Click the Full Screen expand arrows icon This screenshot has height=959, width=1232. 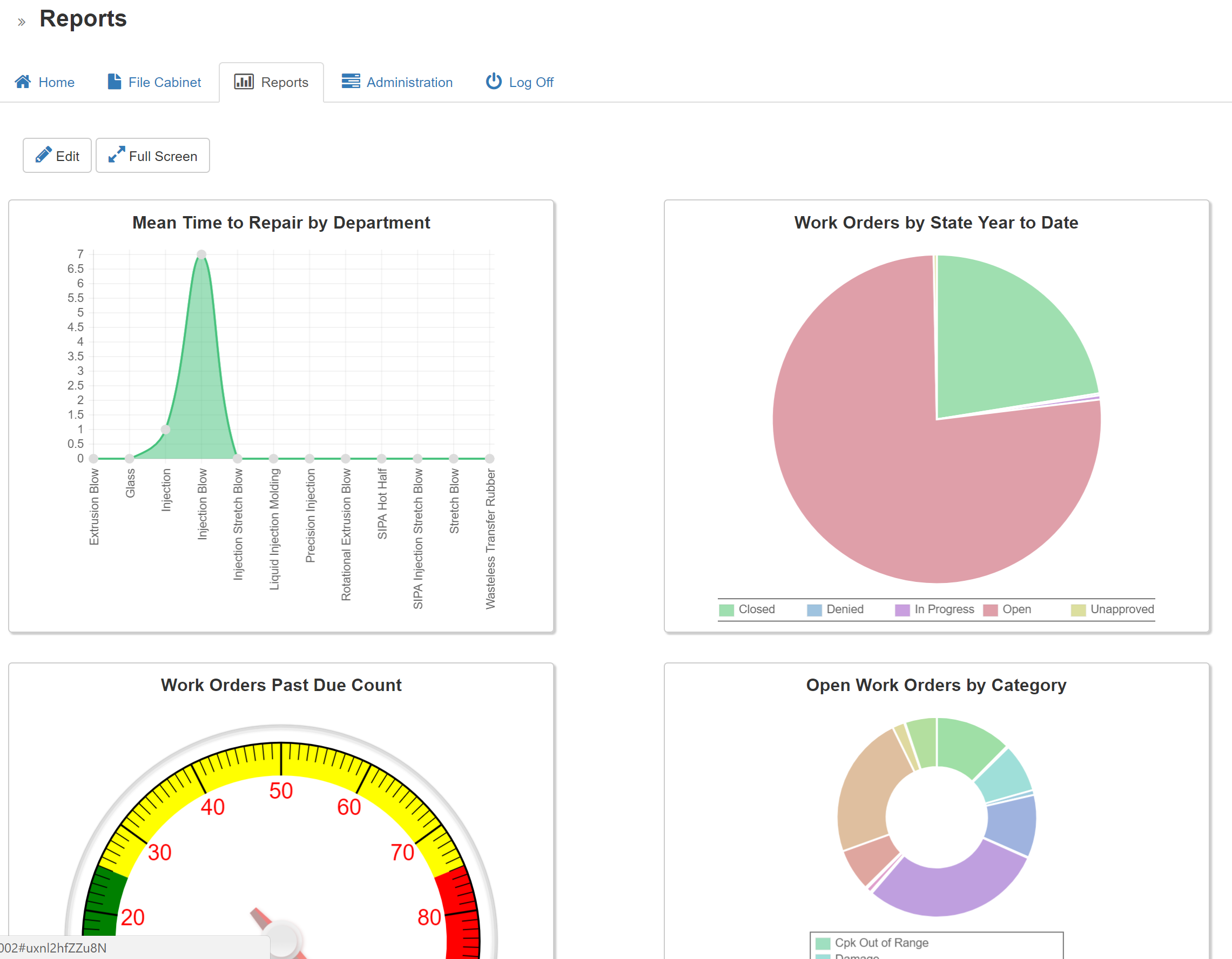pyautogui.click(x=117, y=155)
